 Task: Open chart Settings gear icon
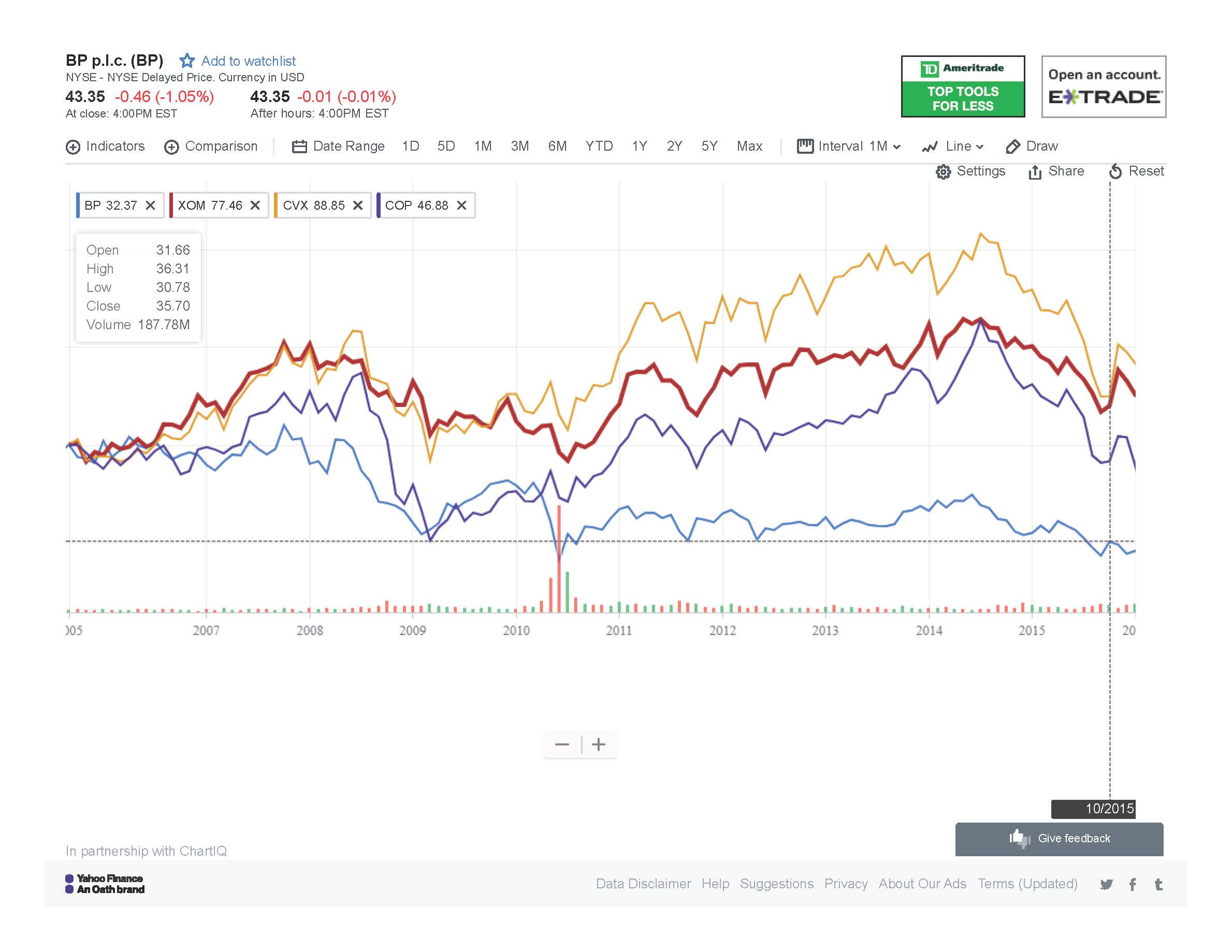pyautogui.click(x=943, y=172)
